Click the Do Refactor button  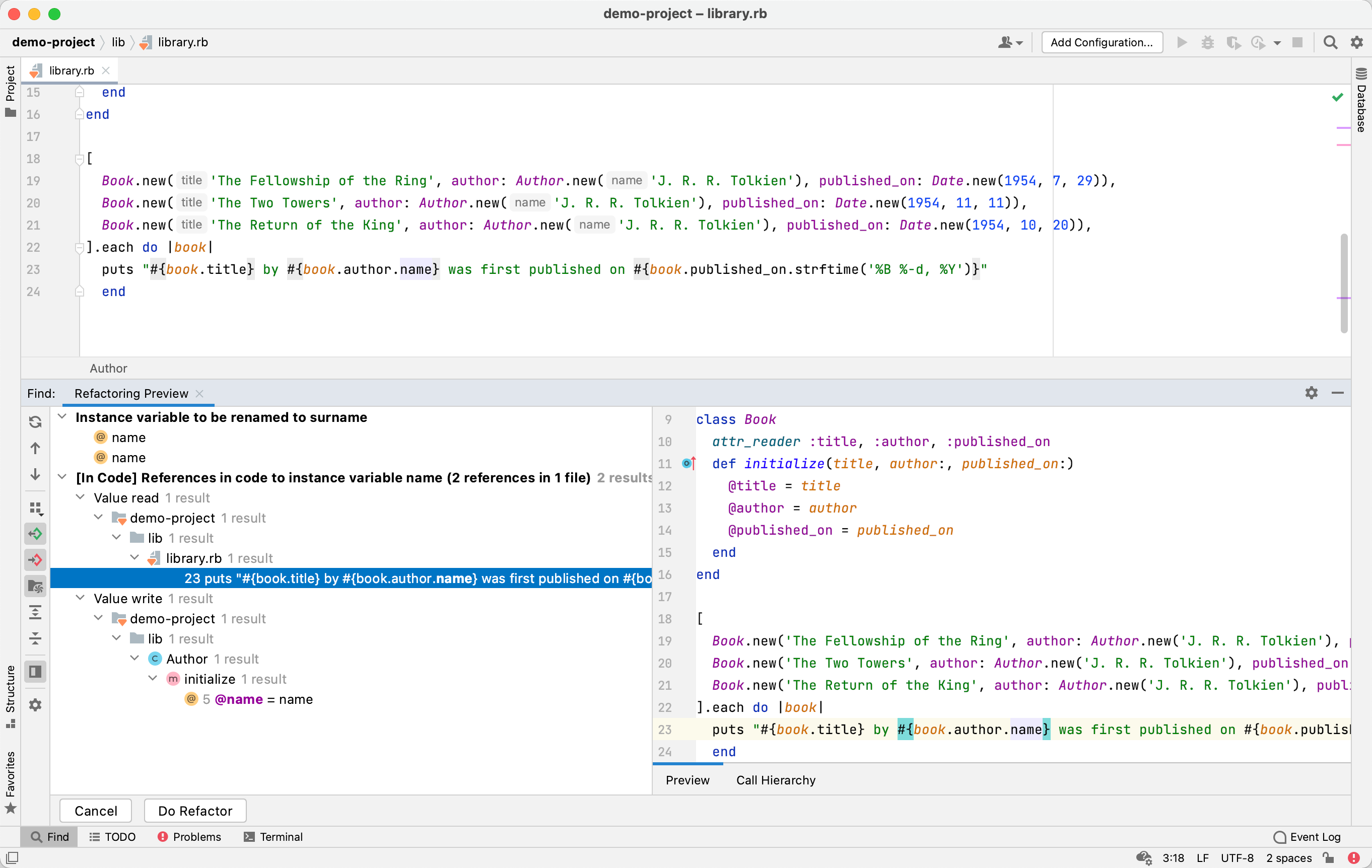(194, 811)
